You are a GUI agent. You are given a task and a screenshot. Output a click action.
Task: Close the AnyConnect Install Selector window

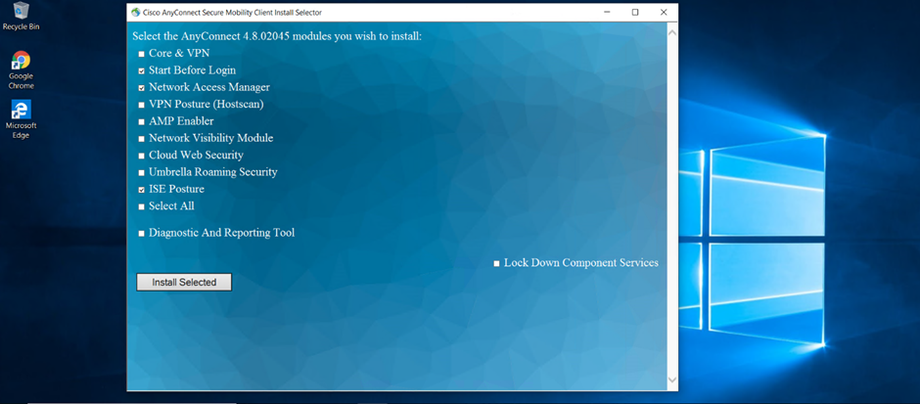(x=664, y=12)
